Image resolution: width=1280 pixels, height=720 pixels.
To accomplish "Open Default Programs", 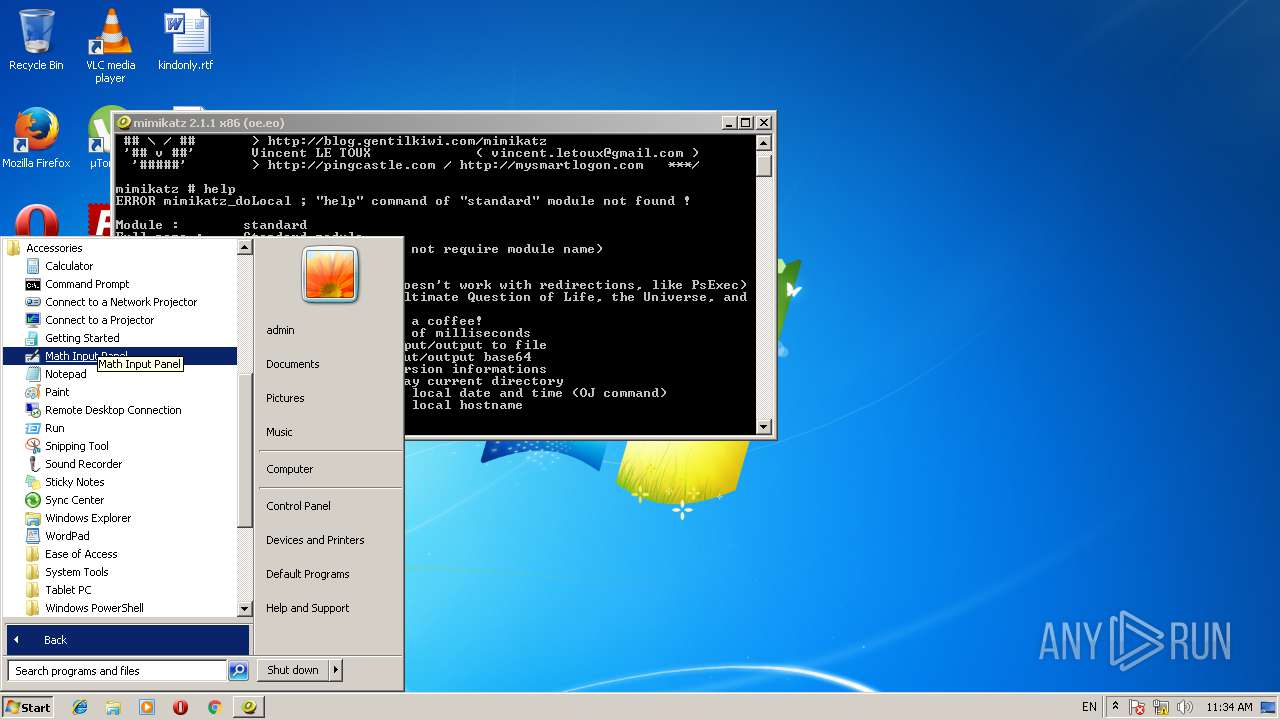I will click(x=307, y=574).
